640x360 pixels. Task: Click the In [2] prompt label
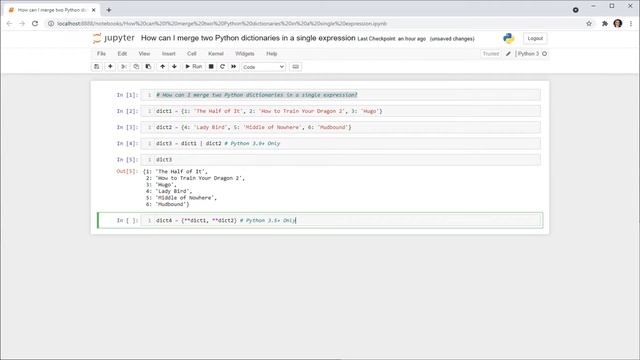click(127, 111)
